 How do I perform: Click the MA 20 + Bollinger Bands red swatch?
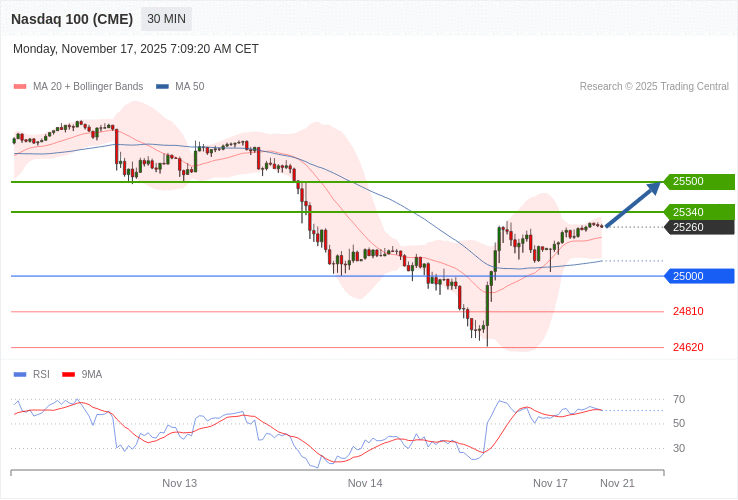pos(20,87)
